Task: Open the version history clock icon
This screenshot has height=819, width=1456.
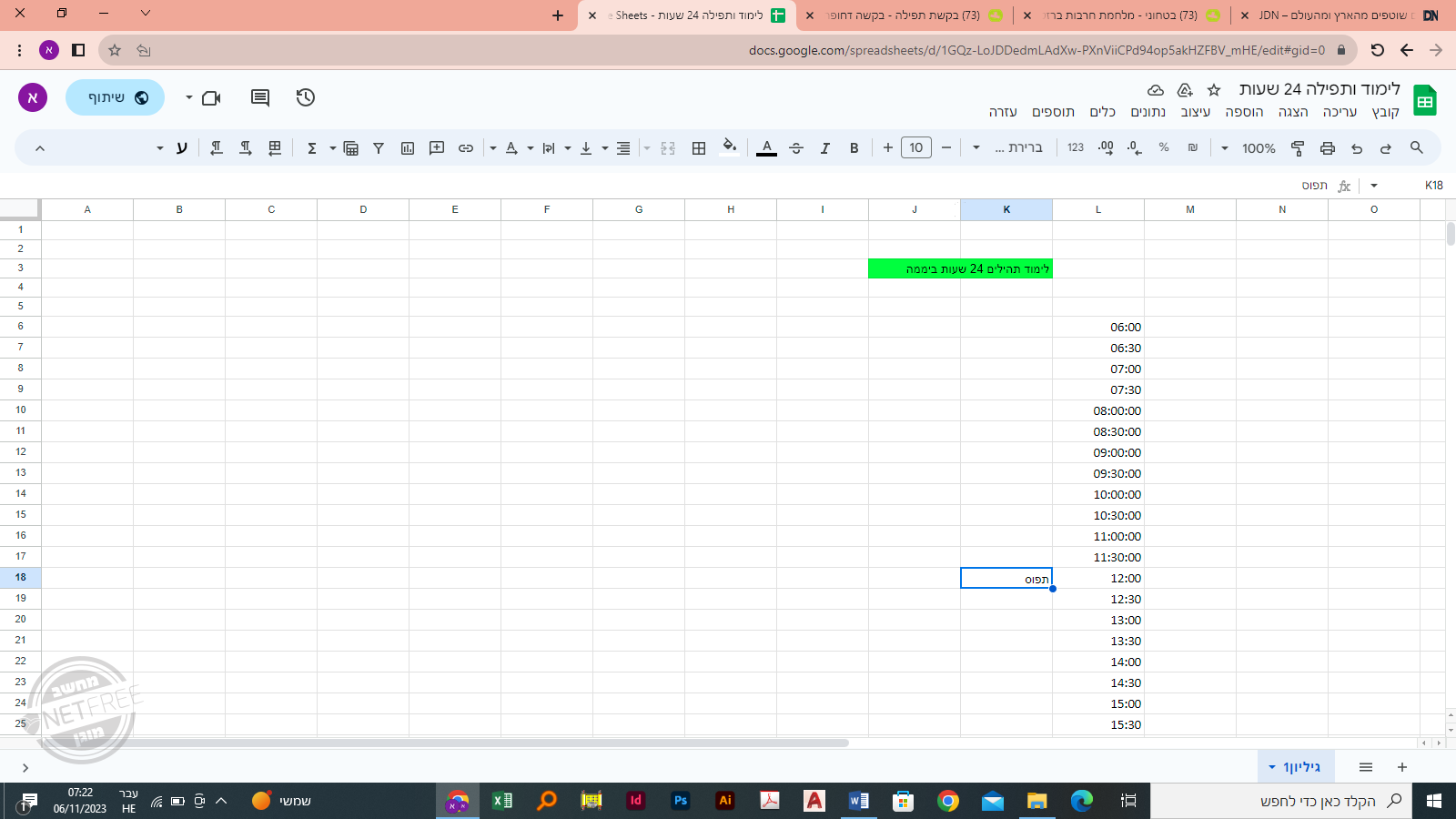Action: [x=306, y=97]
